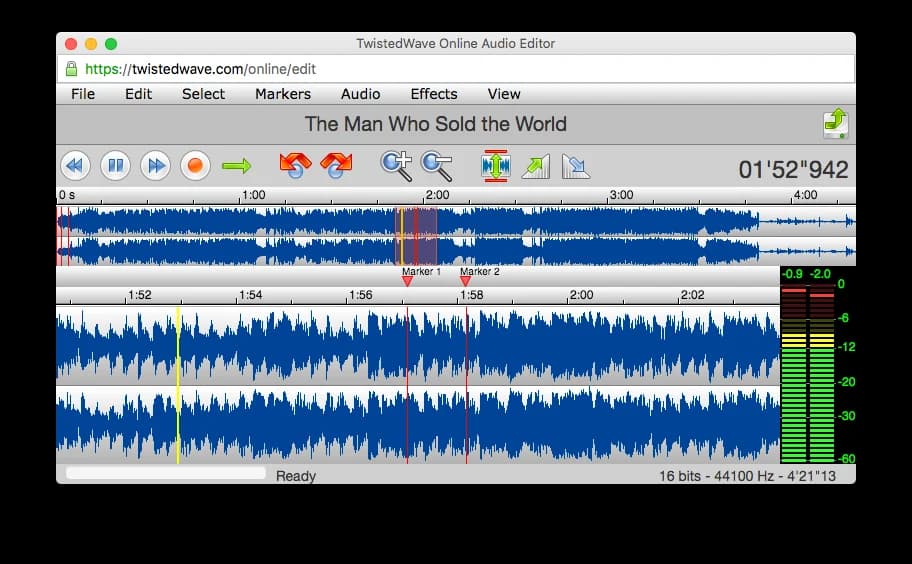Select the Marker 2 red triangle
The width and height of the screenshot is (912, 564).
(x=465, y=281)
